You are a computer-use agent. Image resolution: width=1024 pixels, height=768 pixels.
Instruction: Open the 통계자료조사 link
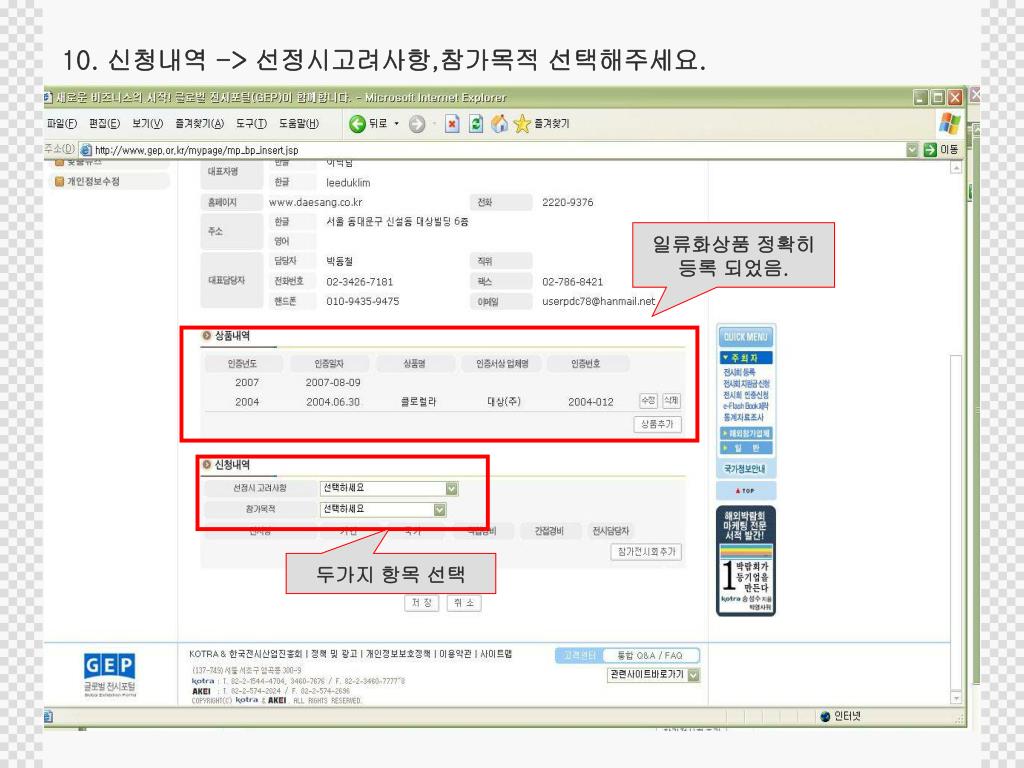pyautogui.click(x=743, y=417)
